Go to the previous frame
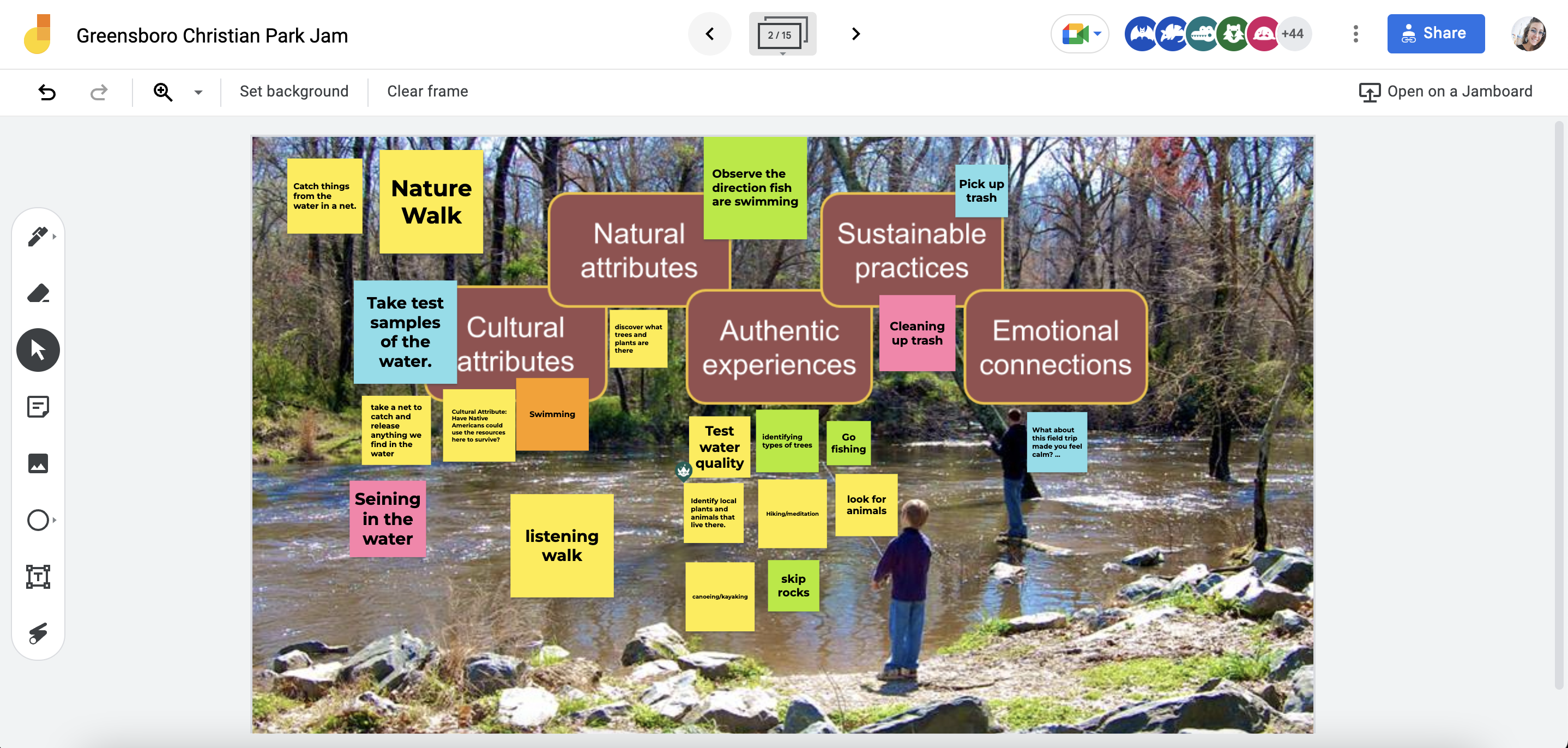 710,34
